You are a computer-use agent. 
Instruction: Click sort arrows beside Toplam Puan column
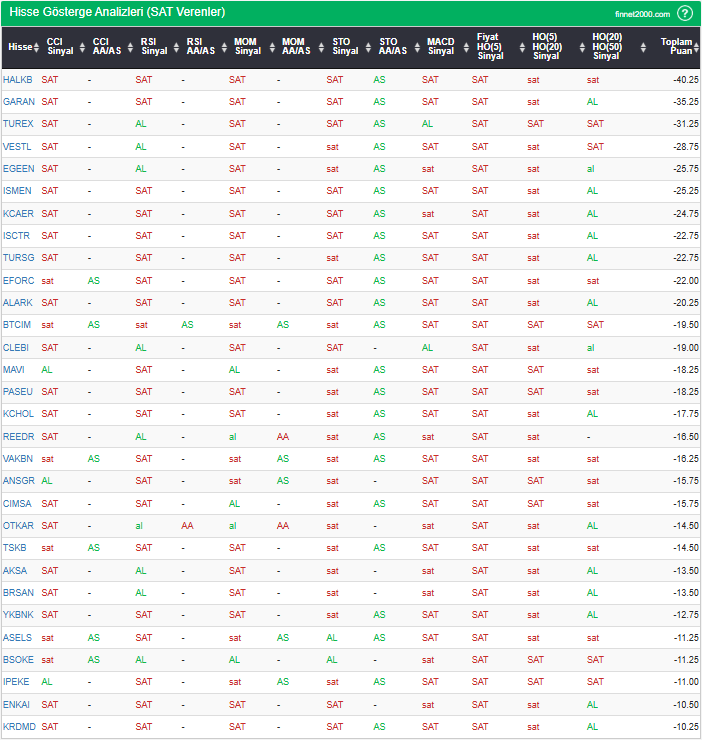point(694,47)
